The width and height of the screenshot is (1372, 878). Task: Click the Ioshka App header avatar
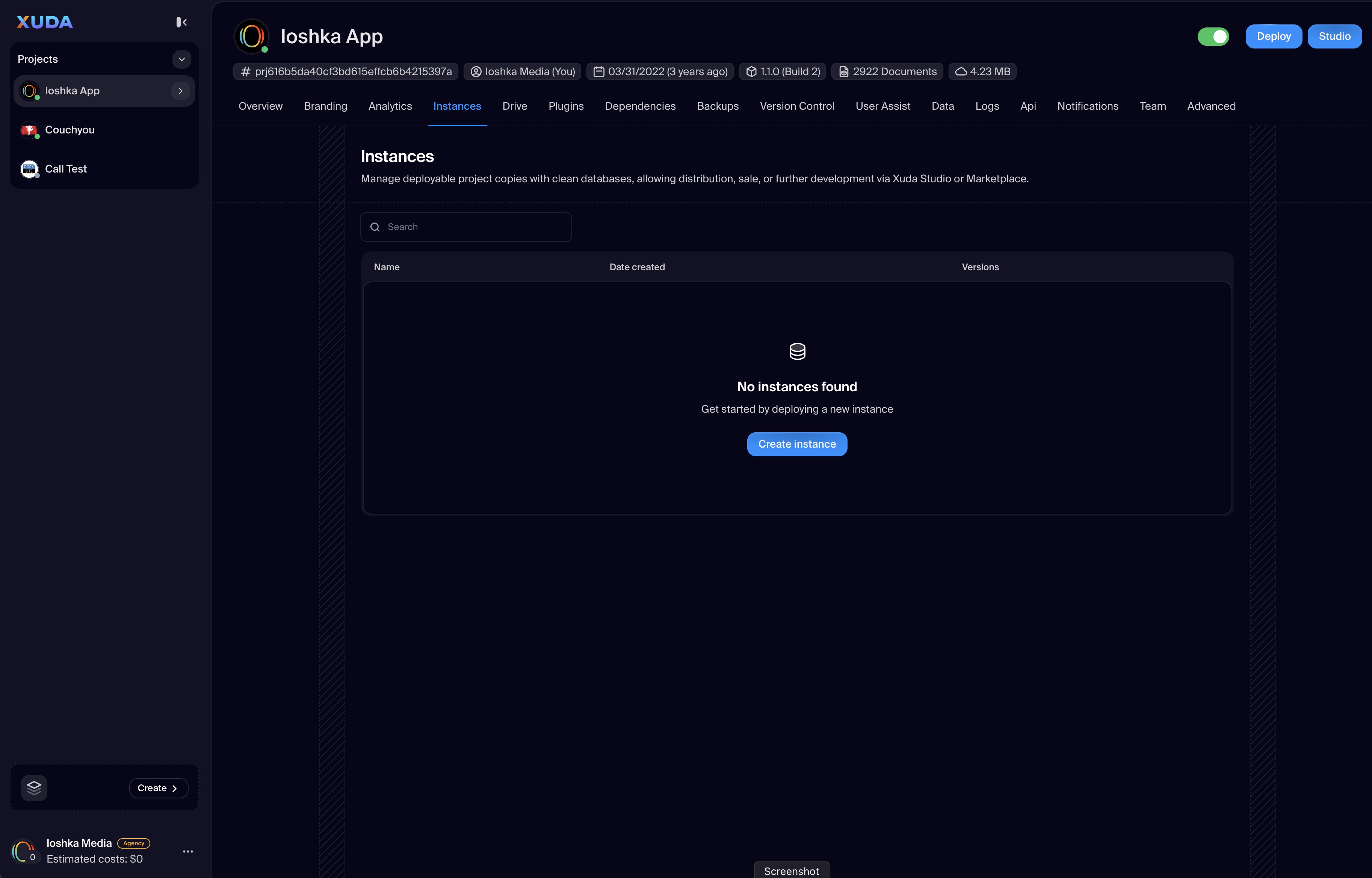[252, 36]
